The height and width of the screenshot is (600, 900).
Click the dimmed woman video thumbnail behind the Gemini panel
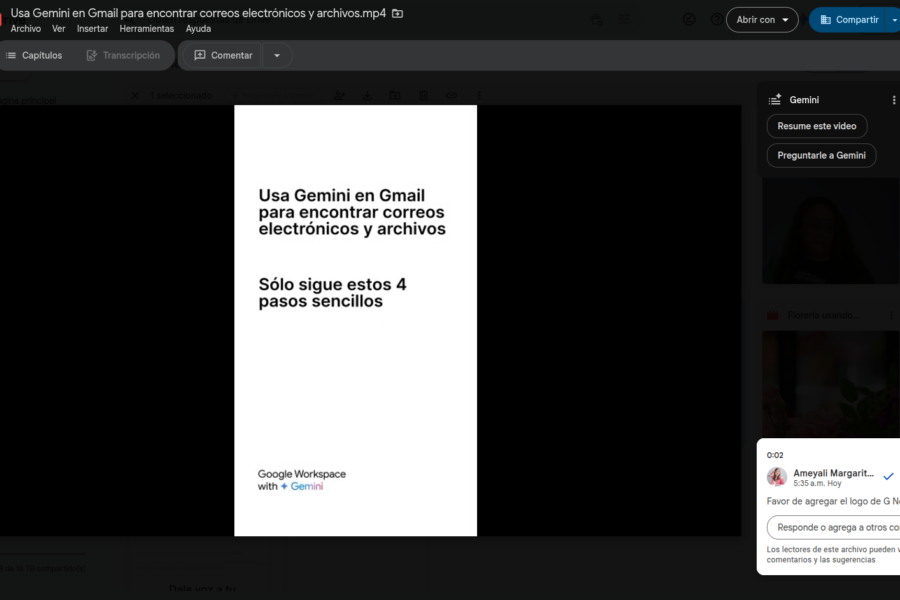[x=831, y=231]
